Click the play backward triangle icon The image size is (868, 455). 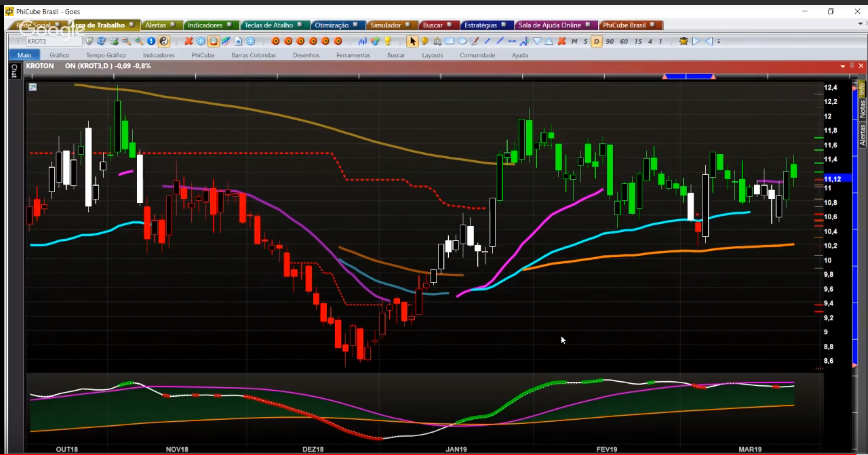click(x=709, y=41)
